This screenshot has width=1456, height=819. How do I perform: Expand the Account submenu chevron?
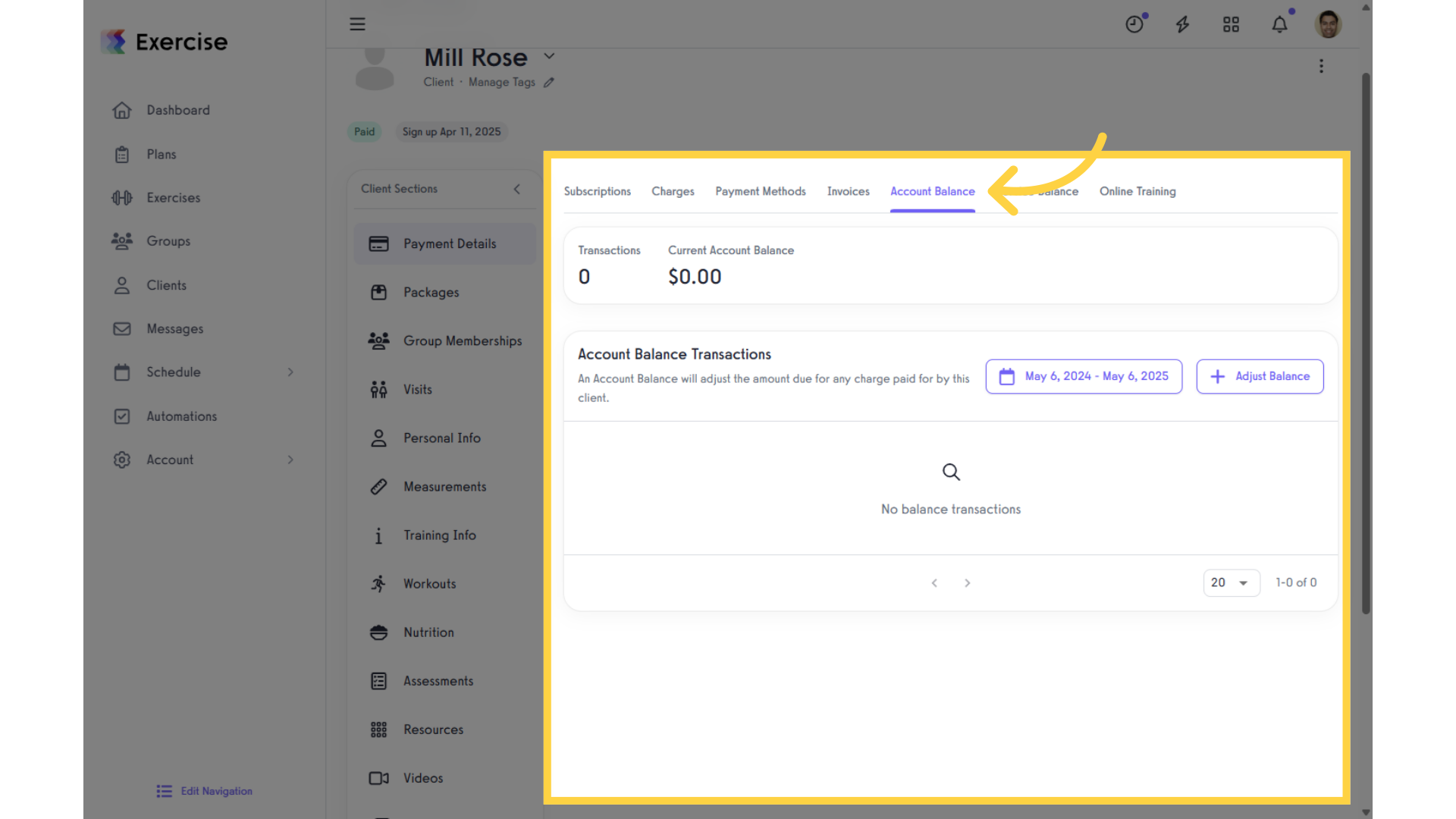click(x=290, y=460)
